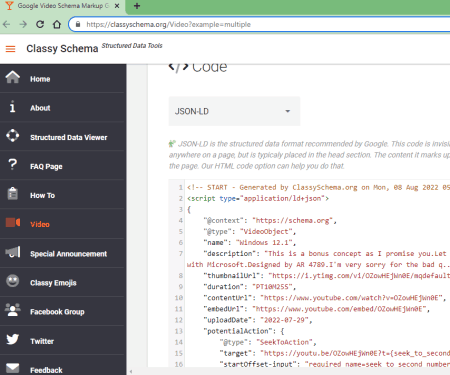Click code line with "@type": "VideoObject"
Screen dimensions: 450x375
click(x=249, y=231)
